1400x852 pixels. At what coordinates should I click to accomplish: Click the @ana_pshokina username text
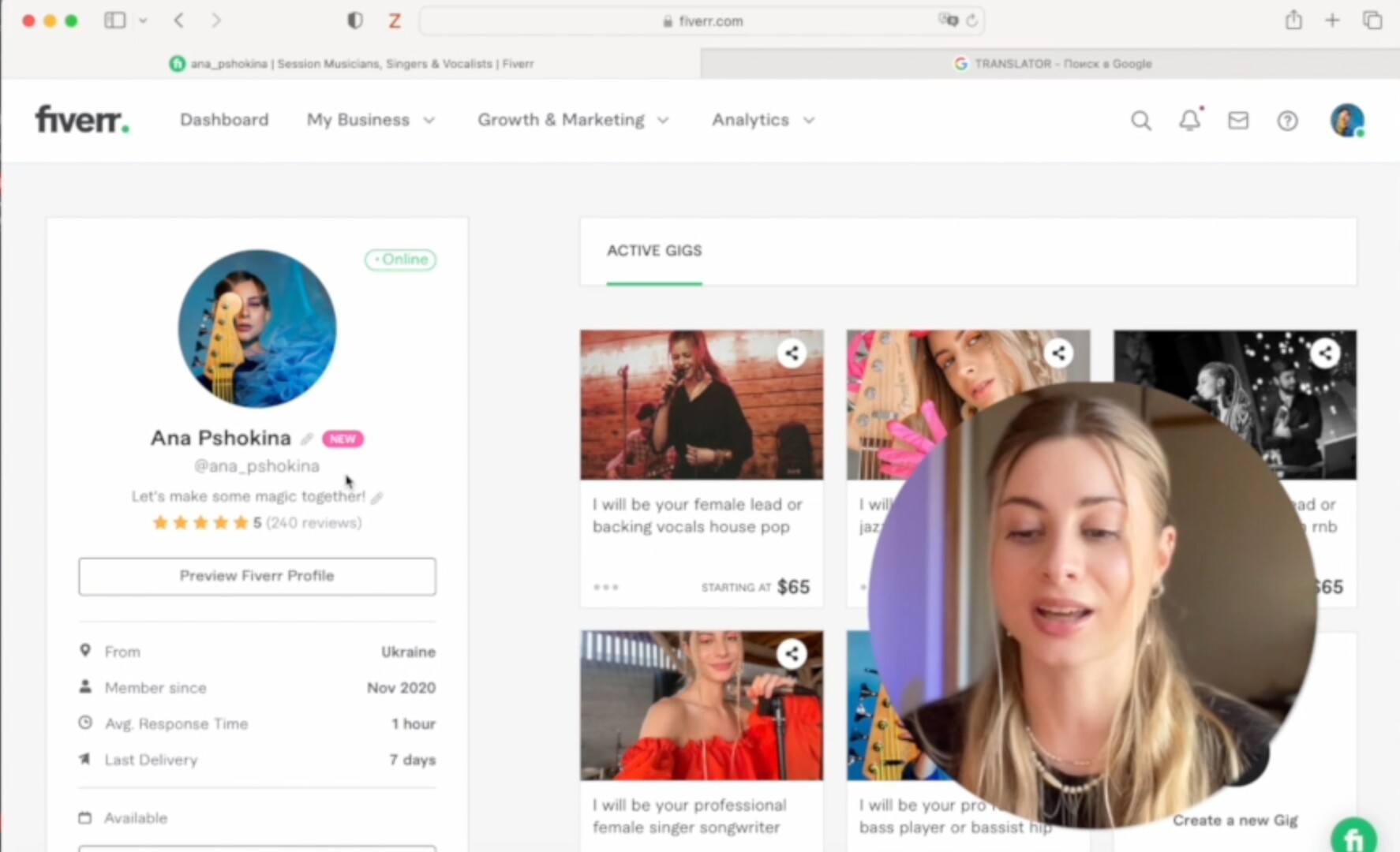click(x=257, y=466)
